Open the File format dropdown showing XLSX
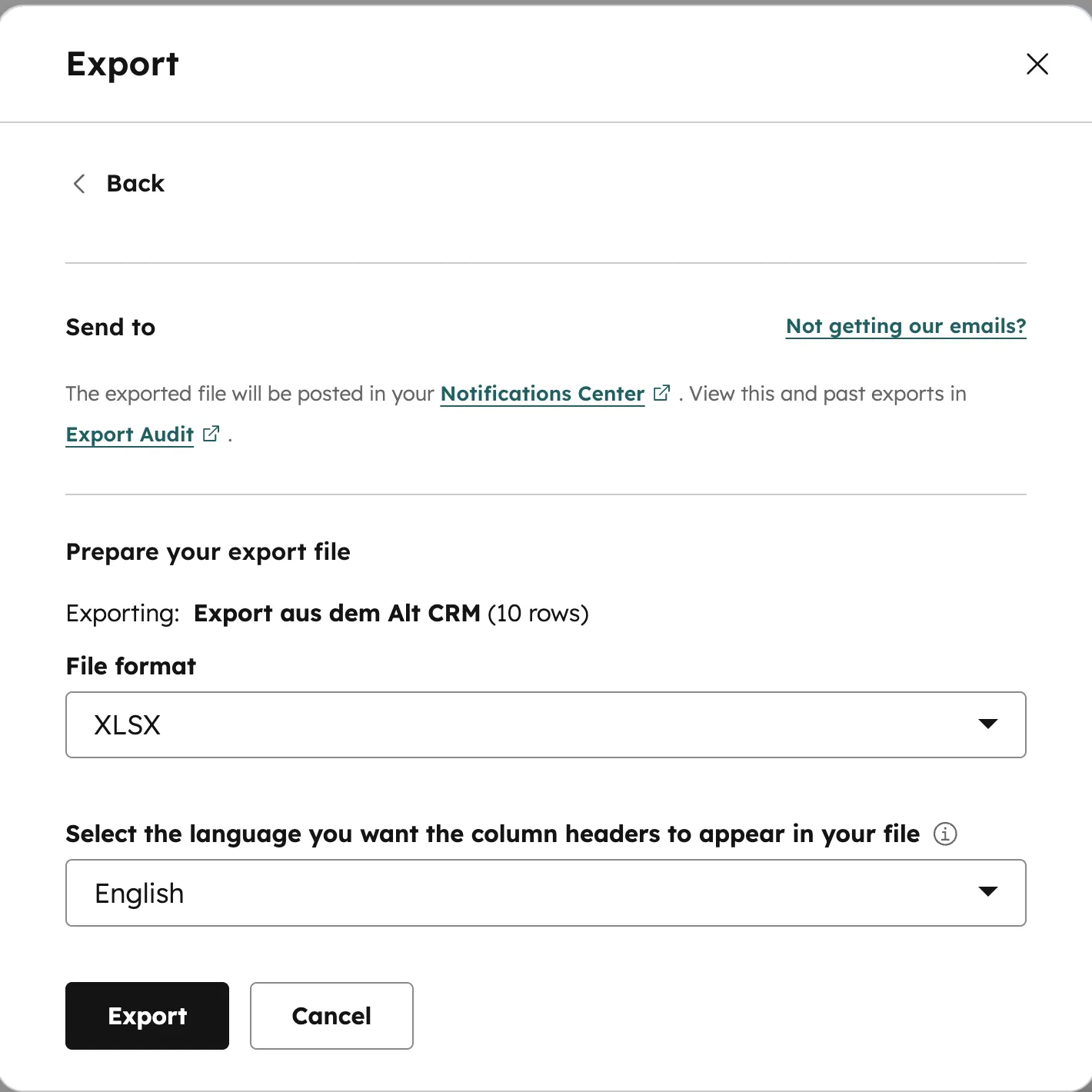1092x1092 pixels. pyautogui.click(x=546, y=724)
